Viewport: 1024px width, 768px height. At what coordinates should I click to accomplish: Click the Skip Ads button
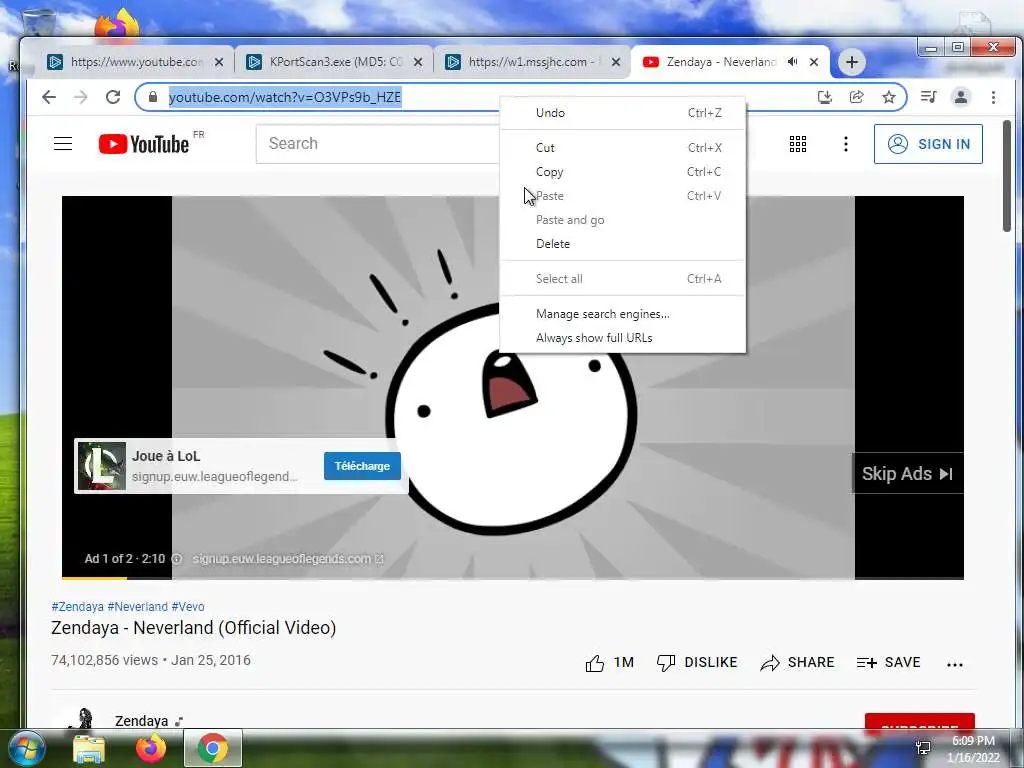(907, 473)
